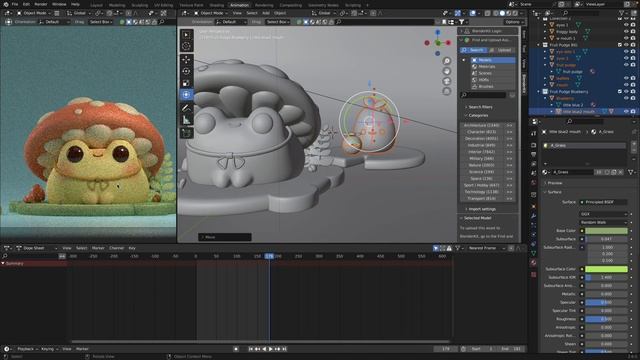
Task: Click BlenderKit search magnifier field icon
Action: pos(464,95)
